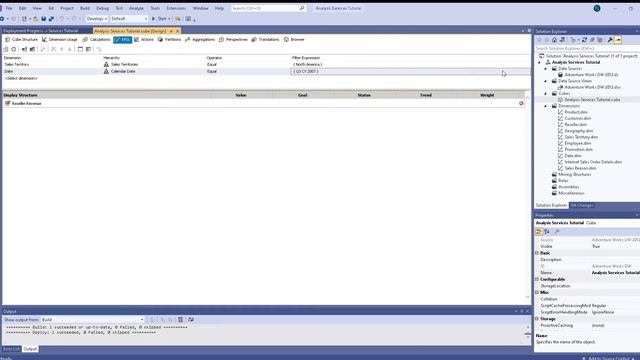Click the Save toolbar icon
640x360 pixels.
tap(43, 19)
